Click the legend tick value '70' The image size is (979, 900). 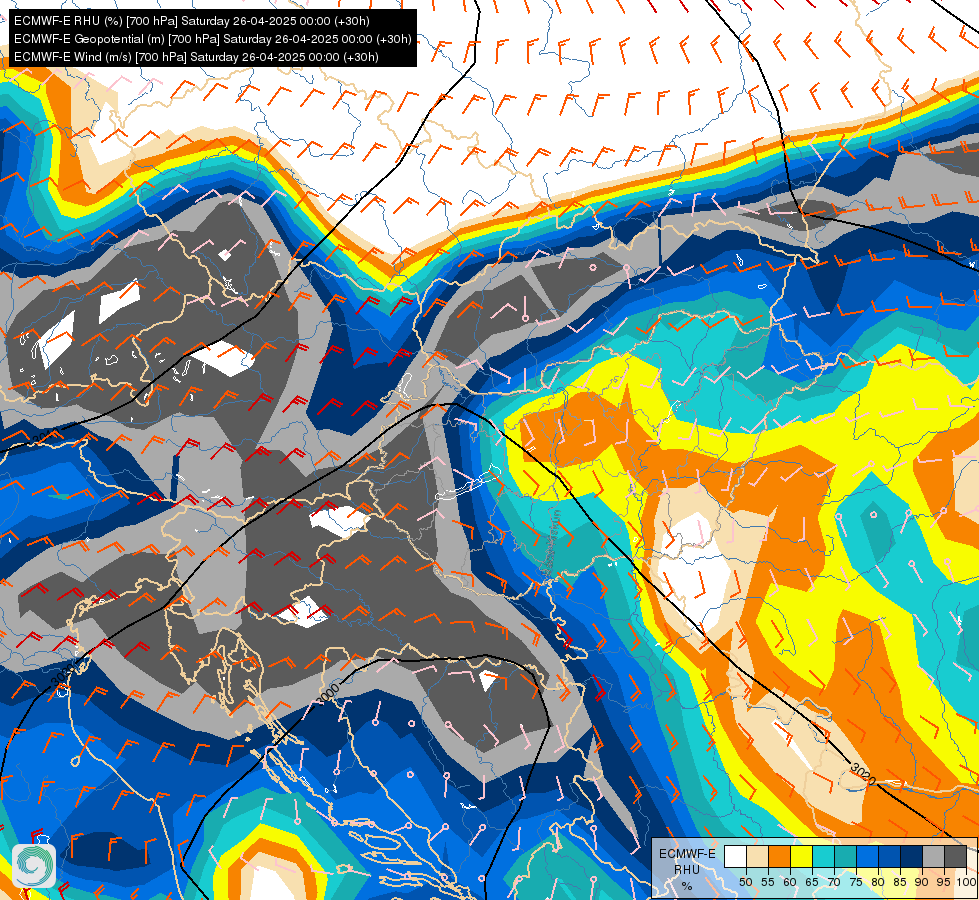click(834, 883)
